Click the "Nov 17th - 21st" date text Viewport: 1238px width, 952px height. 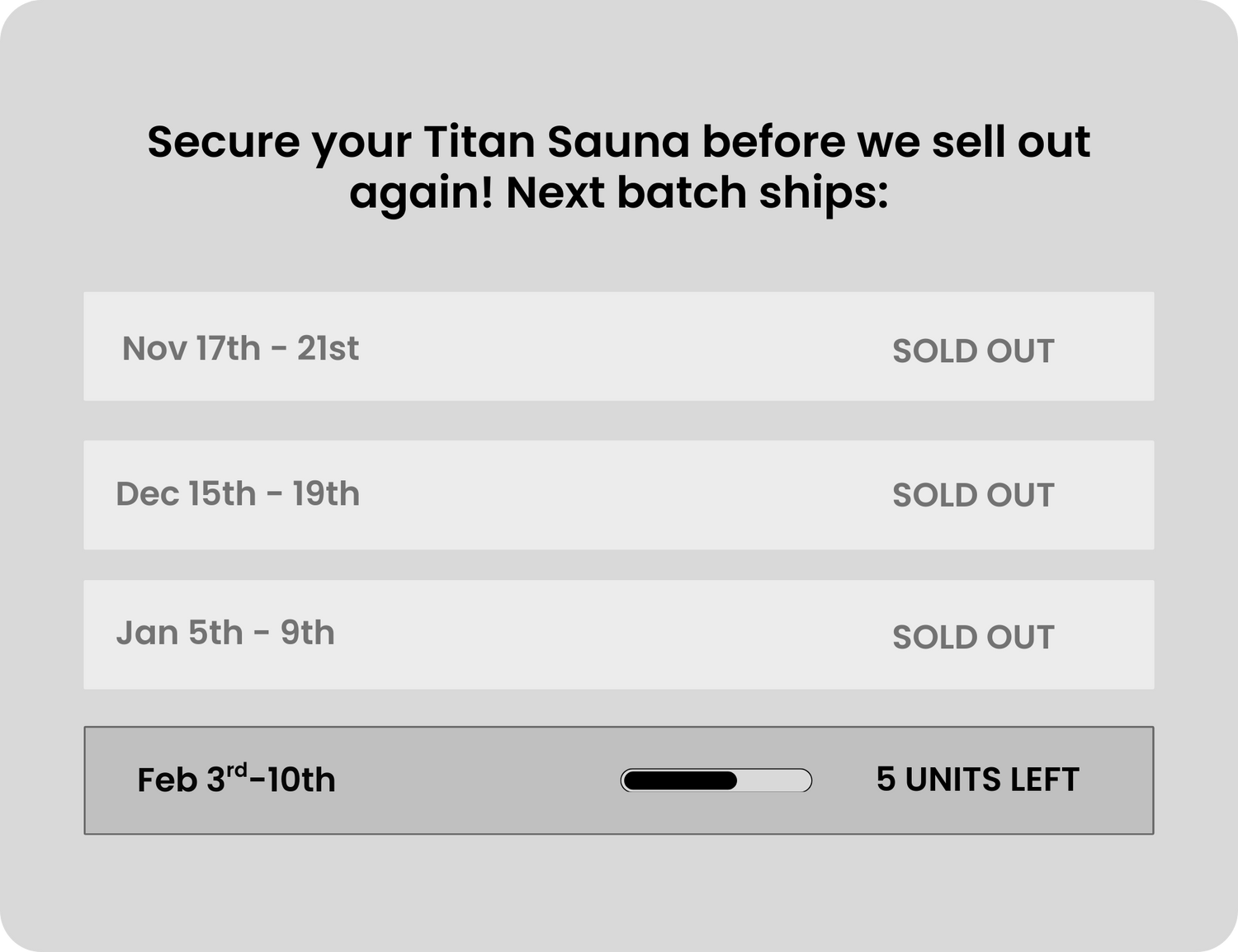(x=240, y=348)
